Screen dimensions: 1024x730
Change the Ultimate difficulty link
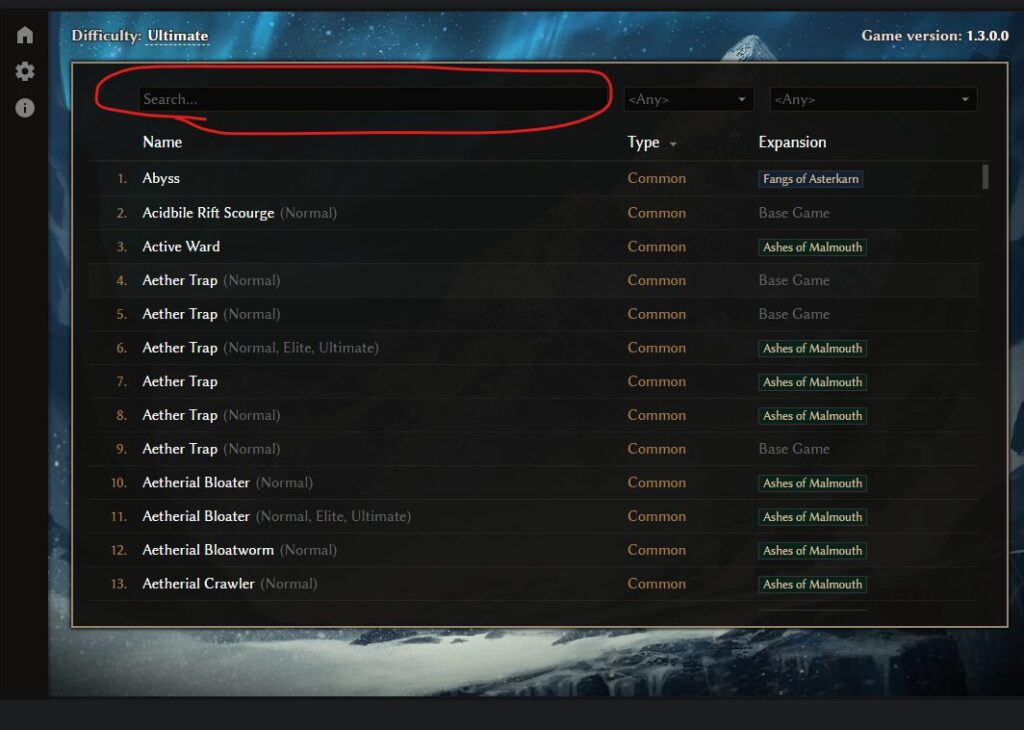click(178, 36)
